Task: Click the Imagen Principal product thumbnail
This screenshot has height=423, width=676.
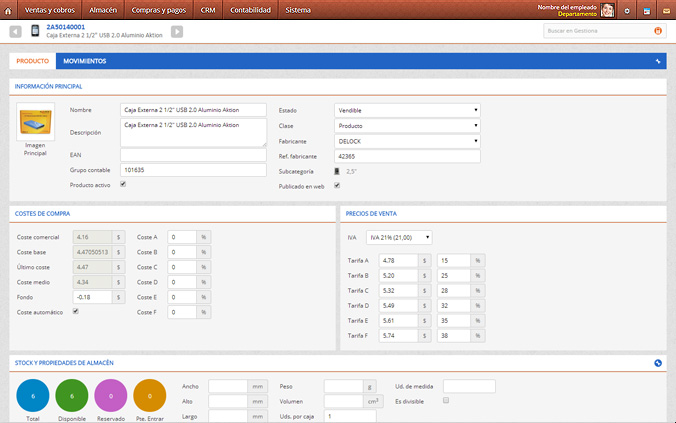Action: click(x=35, y=123)
